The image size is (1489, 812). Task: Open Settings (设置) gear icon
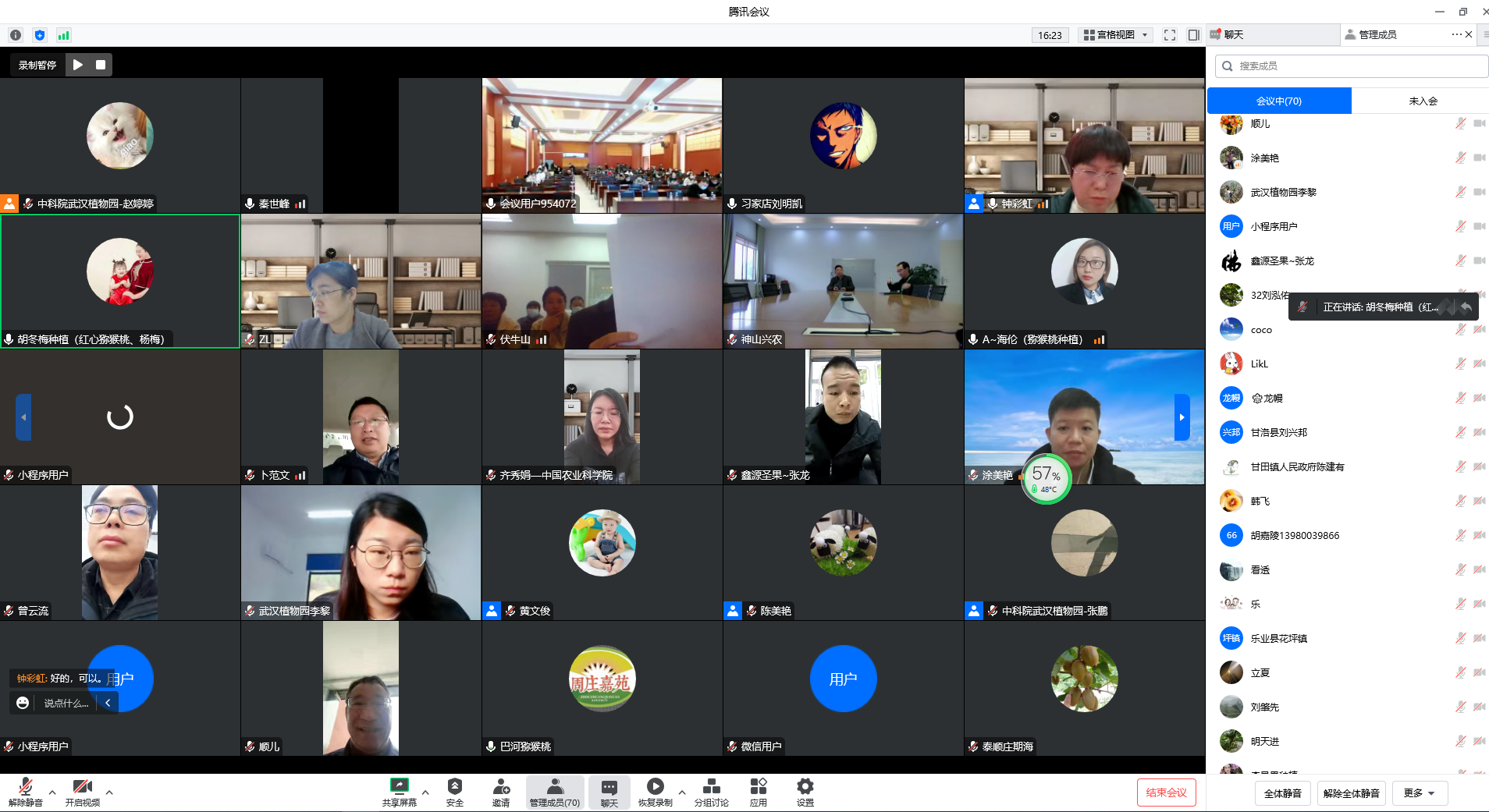point(805,791)
